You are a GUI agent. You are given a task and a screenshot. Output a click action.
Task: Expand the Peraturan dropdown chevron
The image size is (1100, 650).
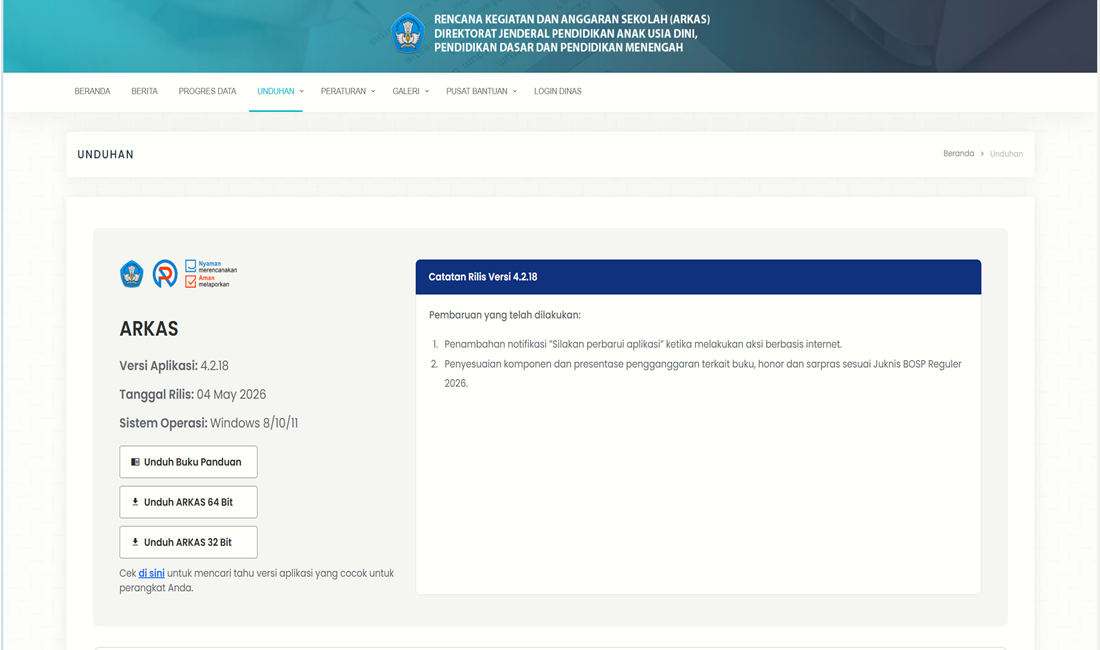click(373, 91)
